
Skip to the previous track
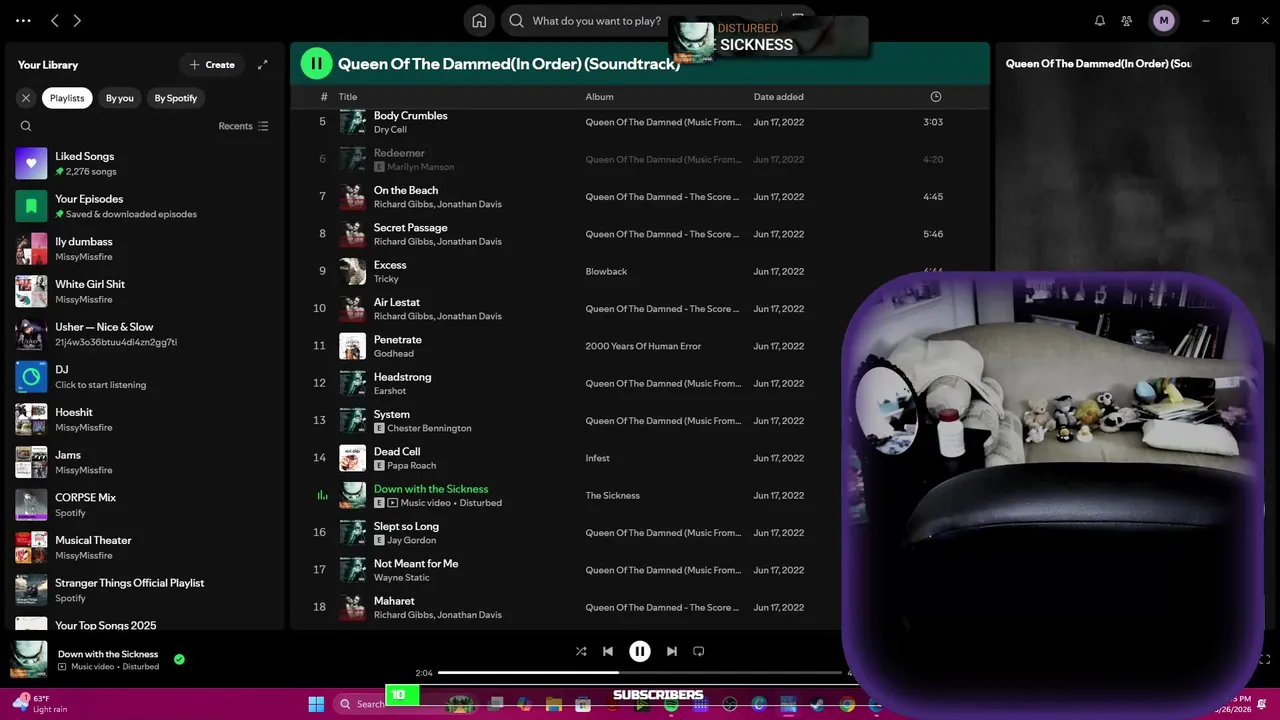[x=607, y=651]
